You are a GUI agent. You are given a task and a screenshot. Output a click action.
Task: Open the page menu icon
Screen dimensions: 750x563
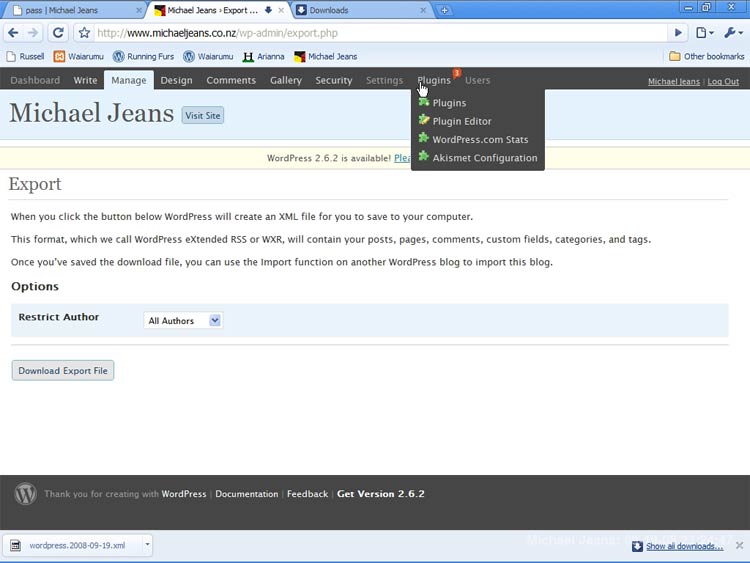pos(705,33)
